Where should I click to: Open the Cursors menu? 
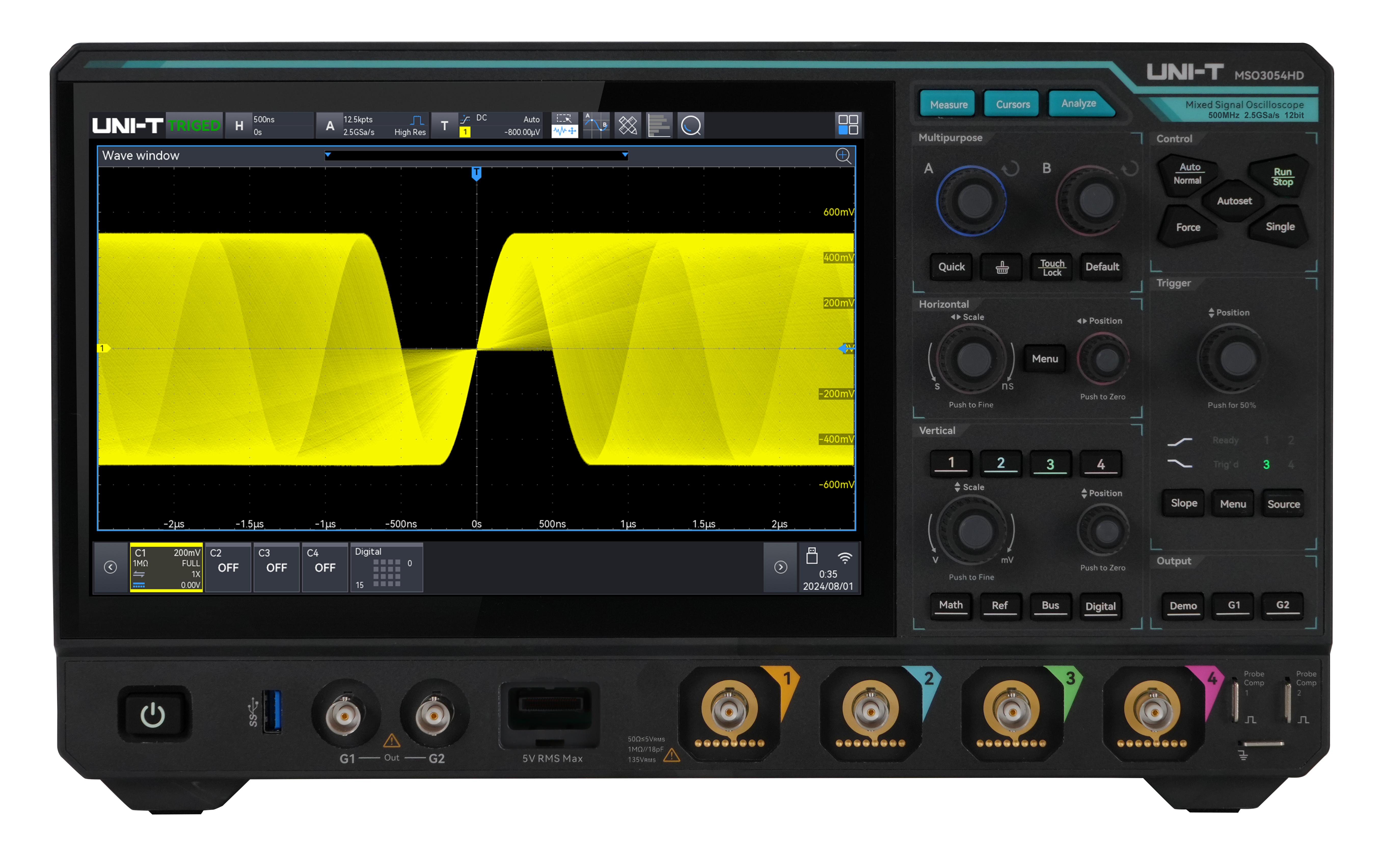point(1012,104)
